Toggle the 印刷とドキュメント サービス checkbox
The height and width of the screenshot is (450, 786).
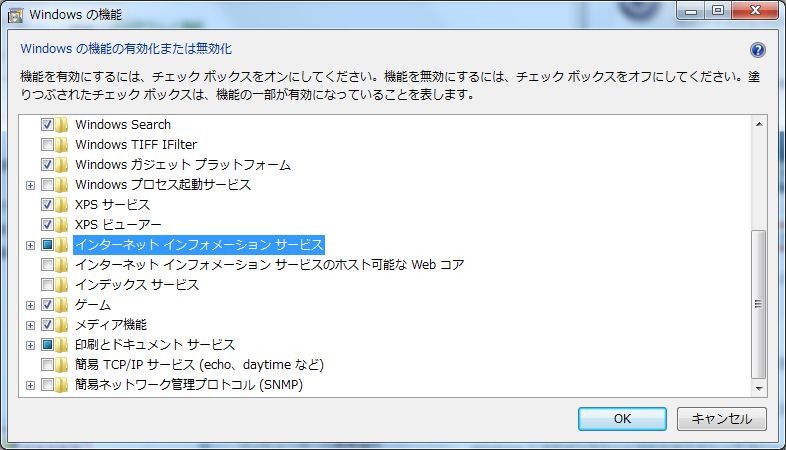coord(47,345)
